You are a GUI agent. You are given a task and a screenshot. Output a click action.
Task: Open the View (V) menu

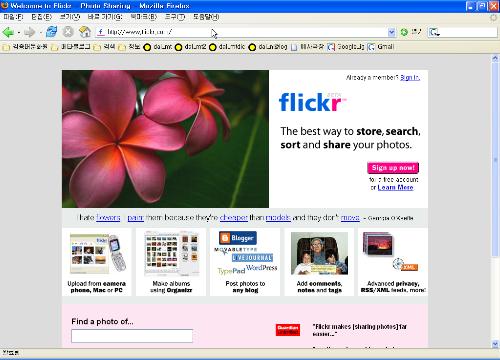70,17
